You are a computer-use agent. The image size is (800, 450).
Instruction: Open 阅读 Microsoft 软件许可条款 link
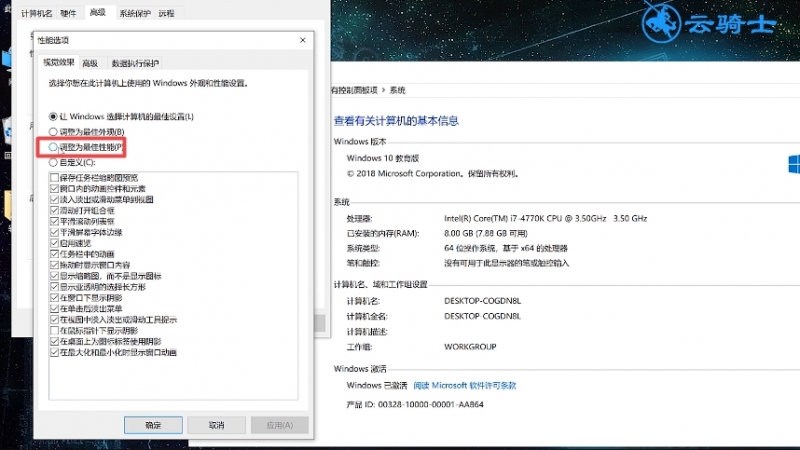465,386
